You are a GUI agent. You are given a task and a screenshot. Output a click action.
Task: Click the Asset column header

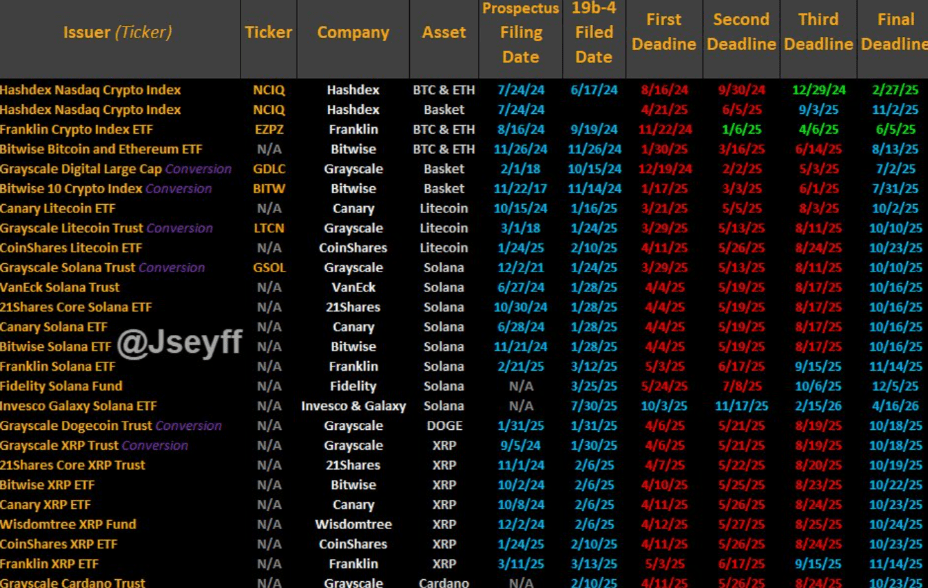[x=444, y=32]
